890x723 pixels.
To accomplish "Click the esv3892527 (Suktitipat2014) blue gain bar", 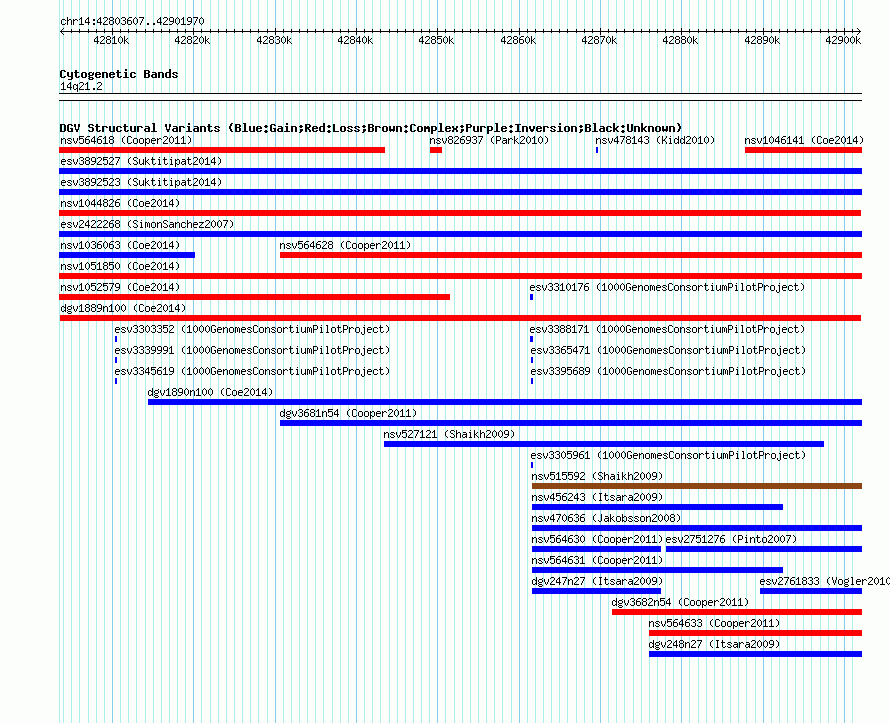I will [x=460, y=171].
